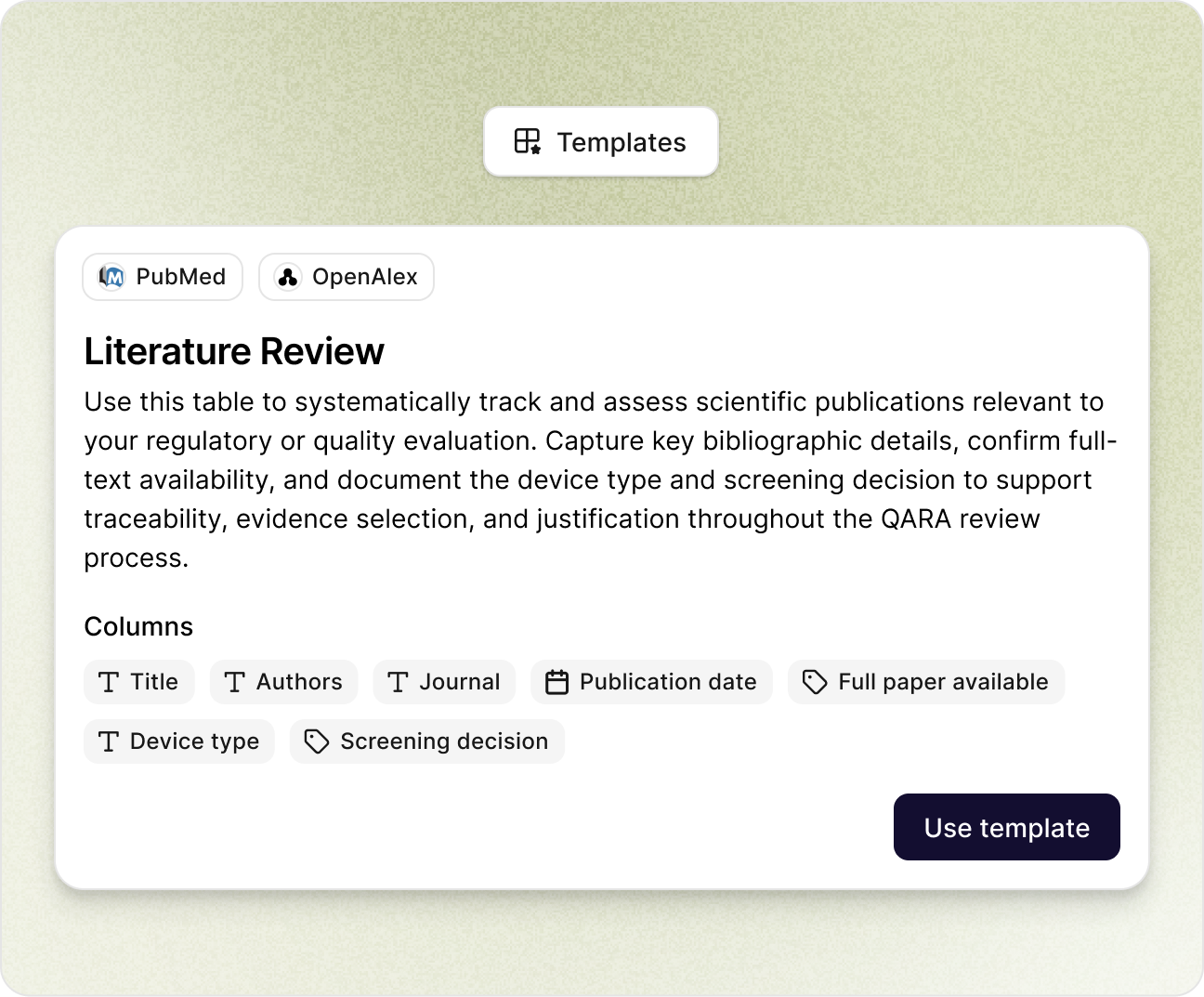Click the OpenAlex logo icon
Viewport: 1204px width, 997px height.
(288, 277)
